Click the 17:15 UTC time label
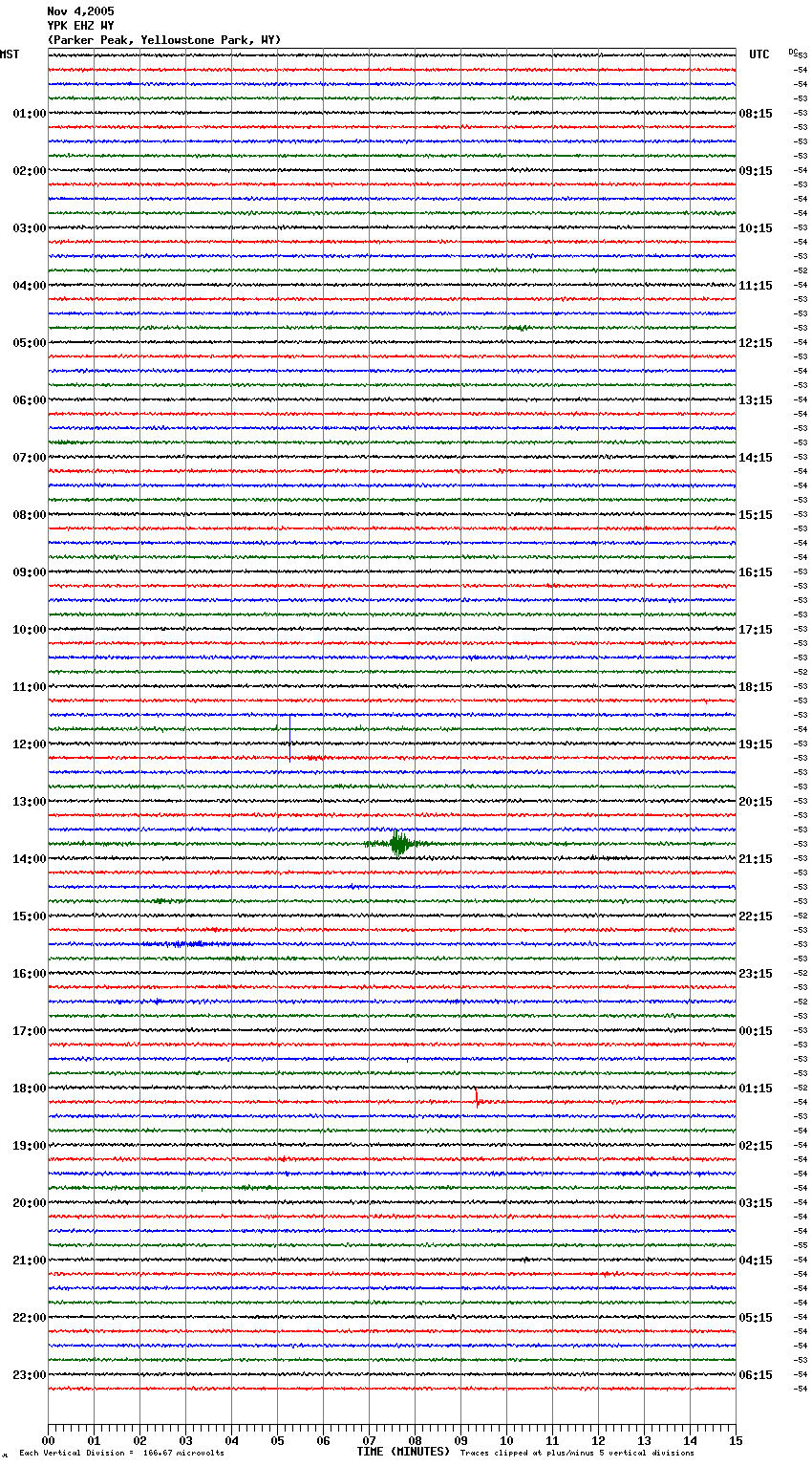The image size is (812, 1466). pos(756,630)
